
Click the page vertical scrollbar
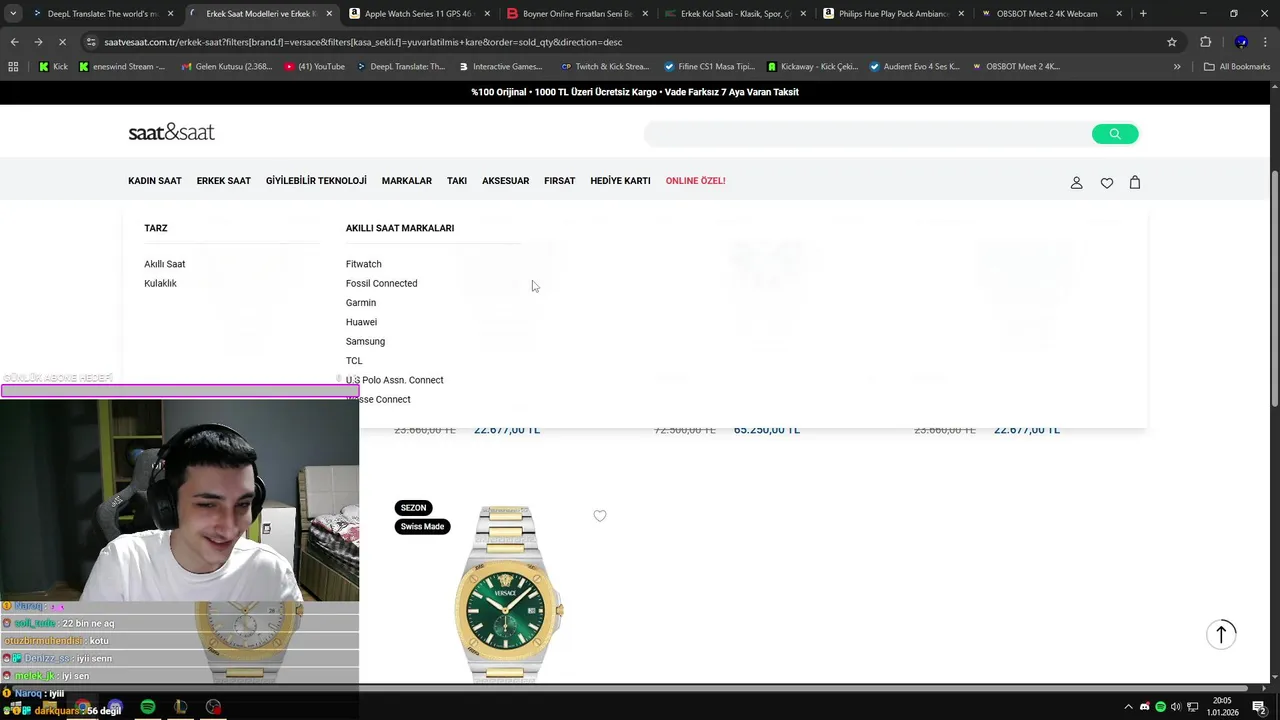pyautogui.click(x=1274, y=286)
